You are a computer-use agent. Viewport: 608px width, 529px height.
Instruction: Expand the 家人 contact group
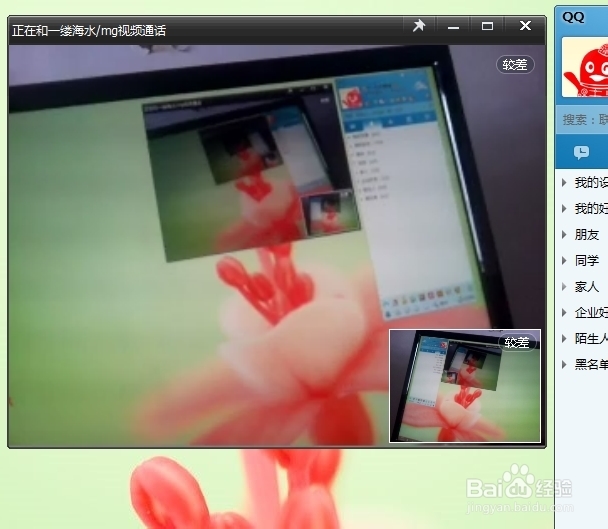tap(565, 287)
